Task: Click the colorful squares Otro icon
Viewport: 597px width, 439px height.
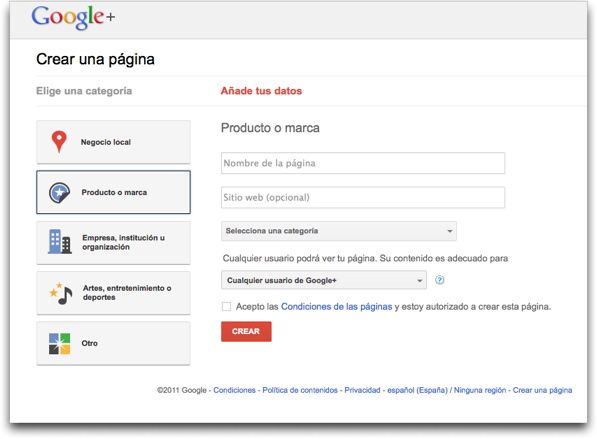Action: click(x=59, y=343)
